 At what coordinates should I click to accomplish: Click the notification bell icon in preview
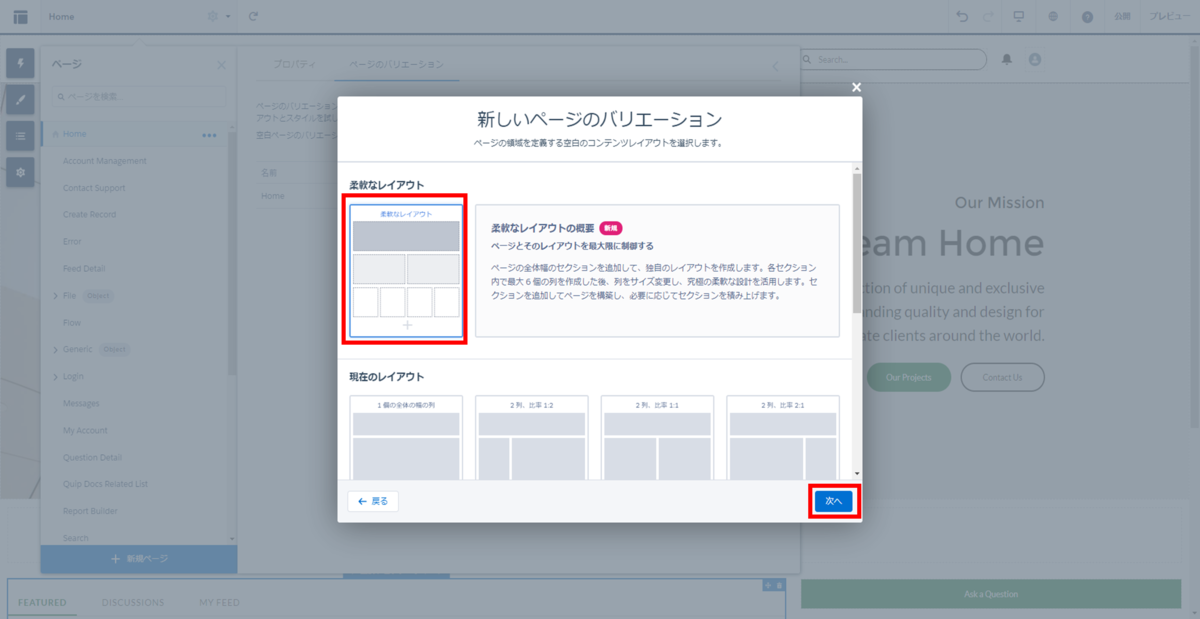tap(1007, 60)
